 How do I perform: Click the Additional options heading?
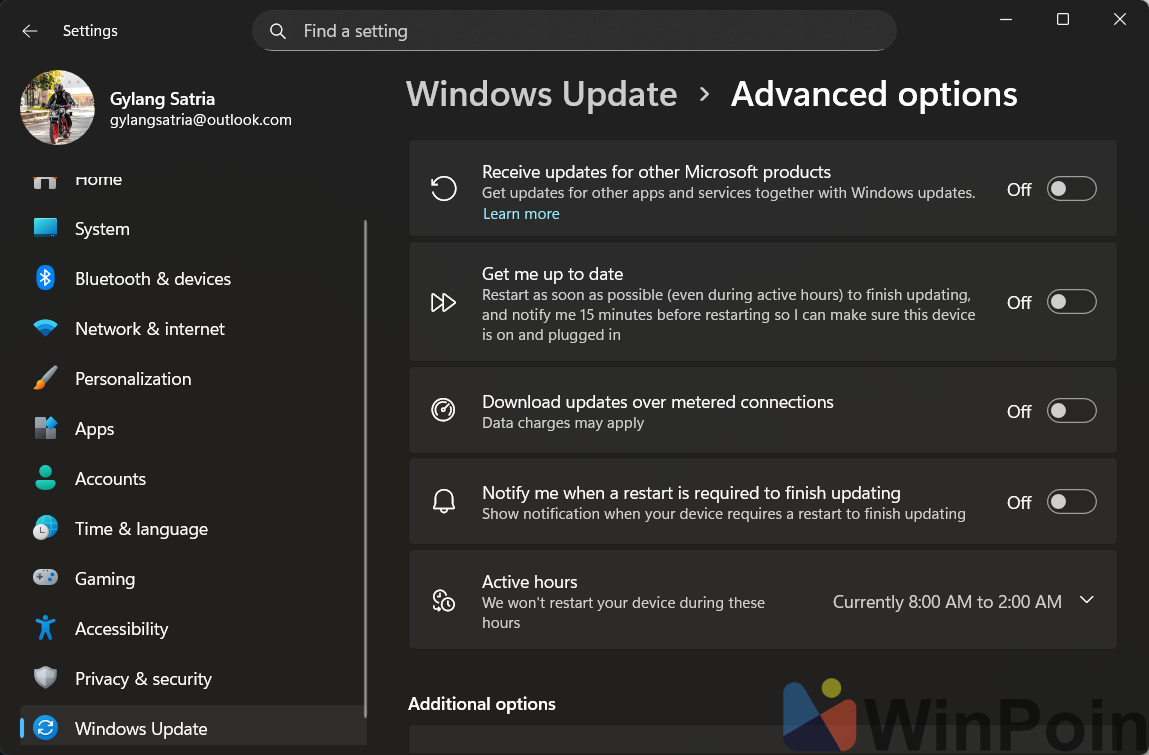481,704
